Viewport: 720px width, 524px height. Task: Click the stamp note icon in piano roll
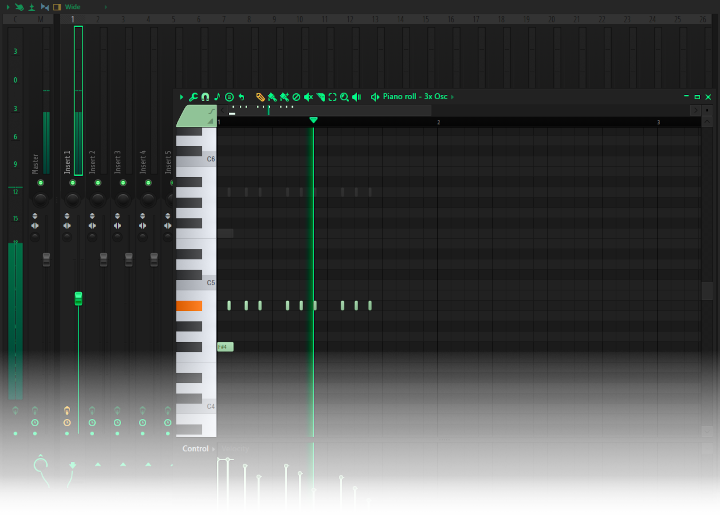[217, 97]
